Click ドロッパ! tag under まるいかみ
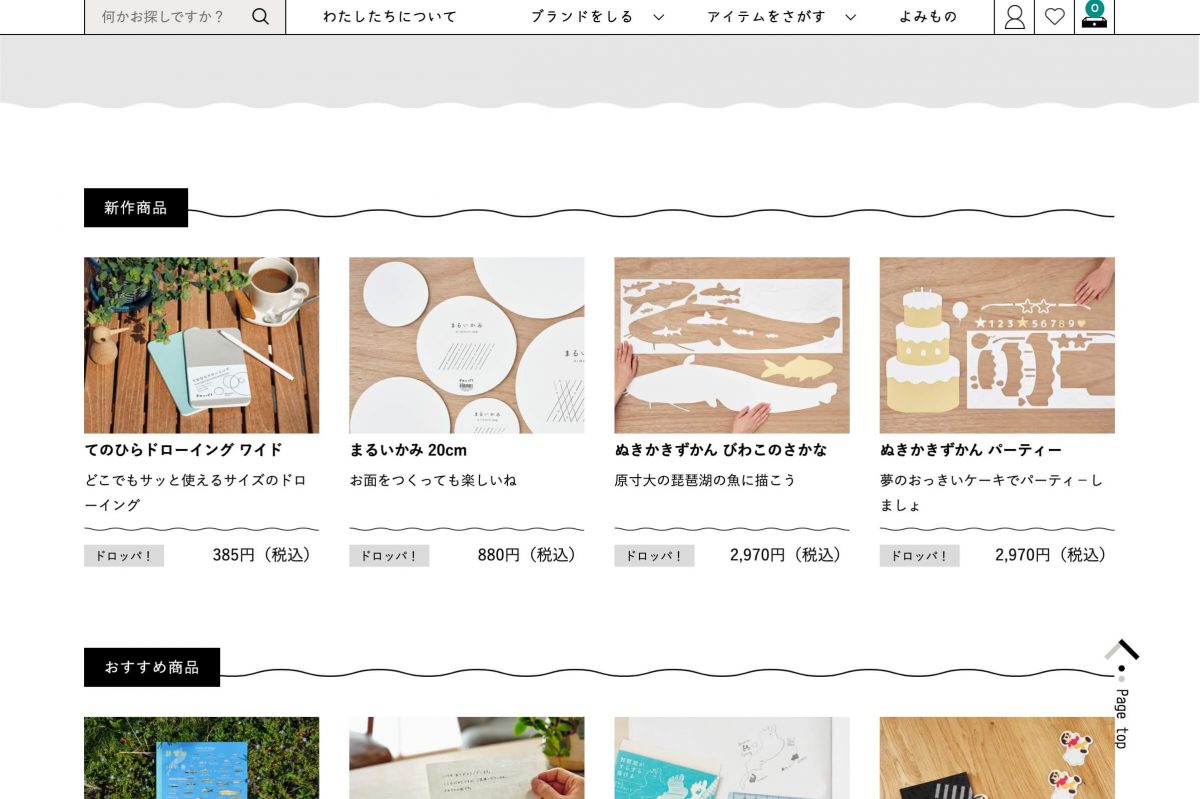 point(389,556)
